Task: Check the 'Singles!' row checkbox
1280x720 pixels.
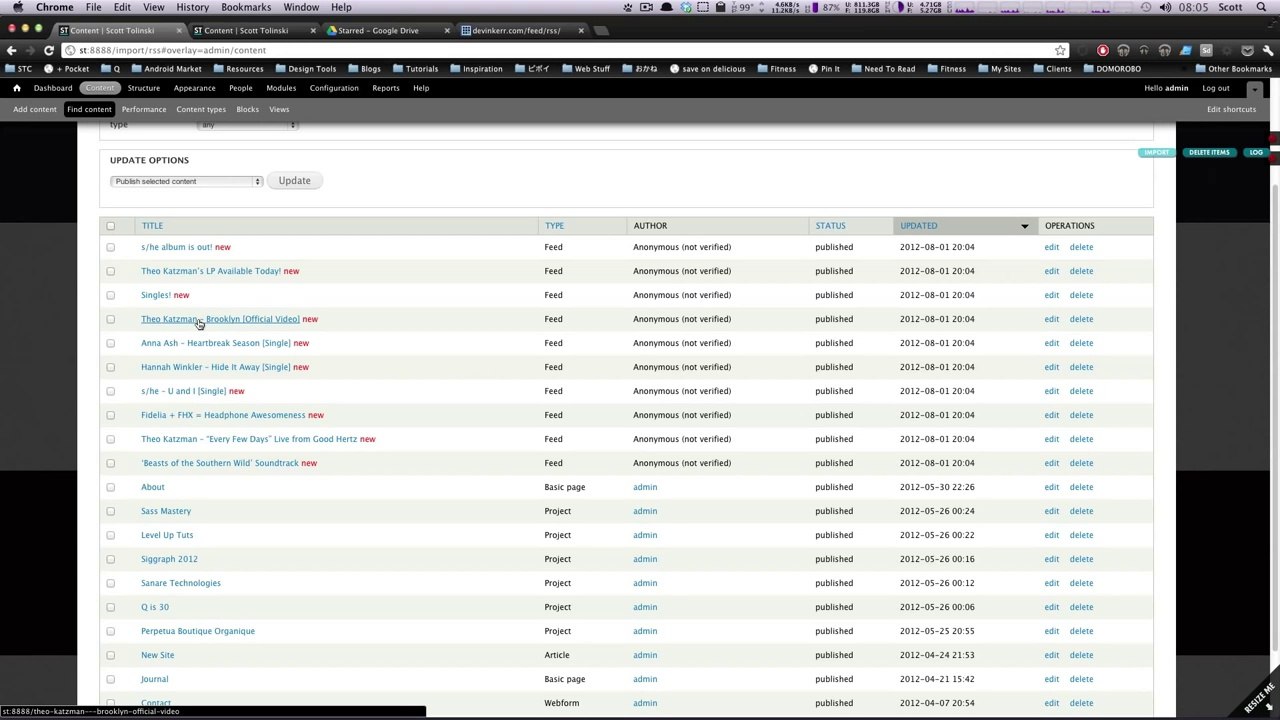Action: click(x=111, y=295)
